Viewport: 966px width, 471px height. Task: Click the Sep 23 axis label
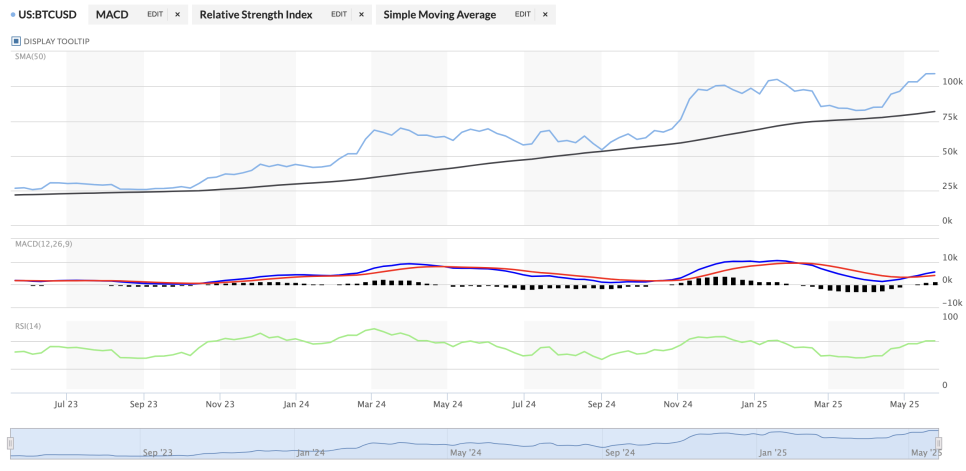pyautogui.click(x=144, y=405)
